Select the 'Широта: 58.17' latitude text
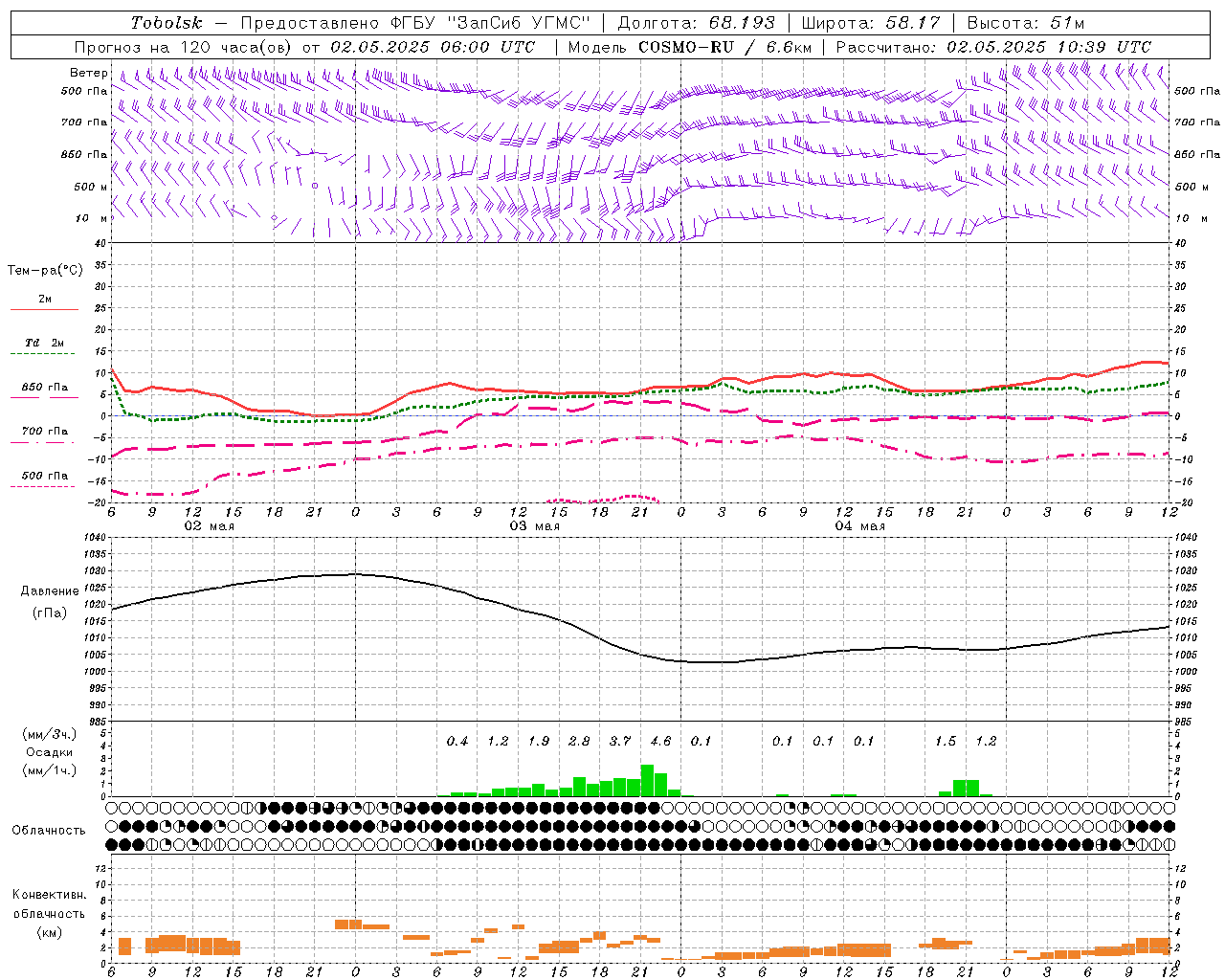1225x980 pixels. (870, 23)
